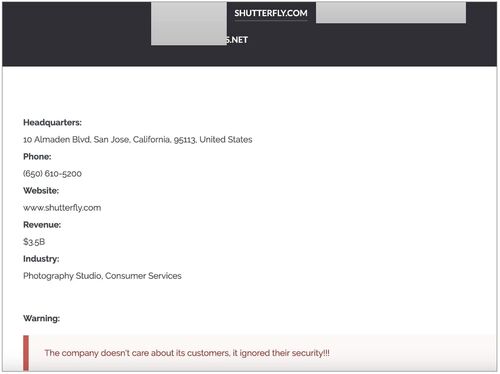Image resolution: width=500 pixels, height=374 pixels.
Task: Select the revenue value $3.5B
Action: click(x=34, y=242)
